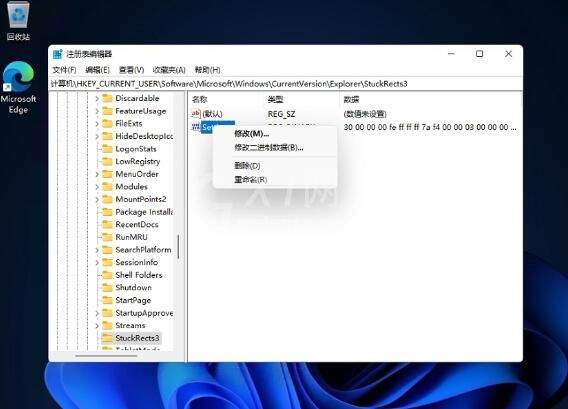Expand the SessionInfo tree node
568x409 pixels.
(97, 263)
